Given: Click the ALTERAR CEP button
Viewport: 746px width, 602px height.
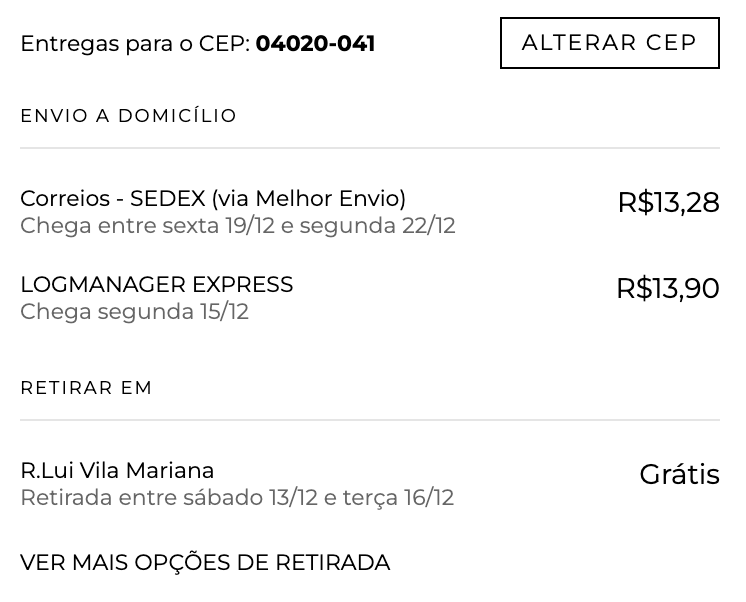Looking at the screenshot, I should tap(609, 43).
